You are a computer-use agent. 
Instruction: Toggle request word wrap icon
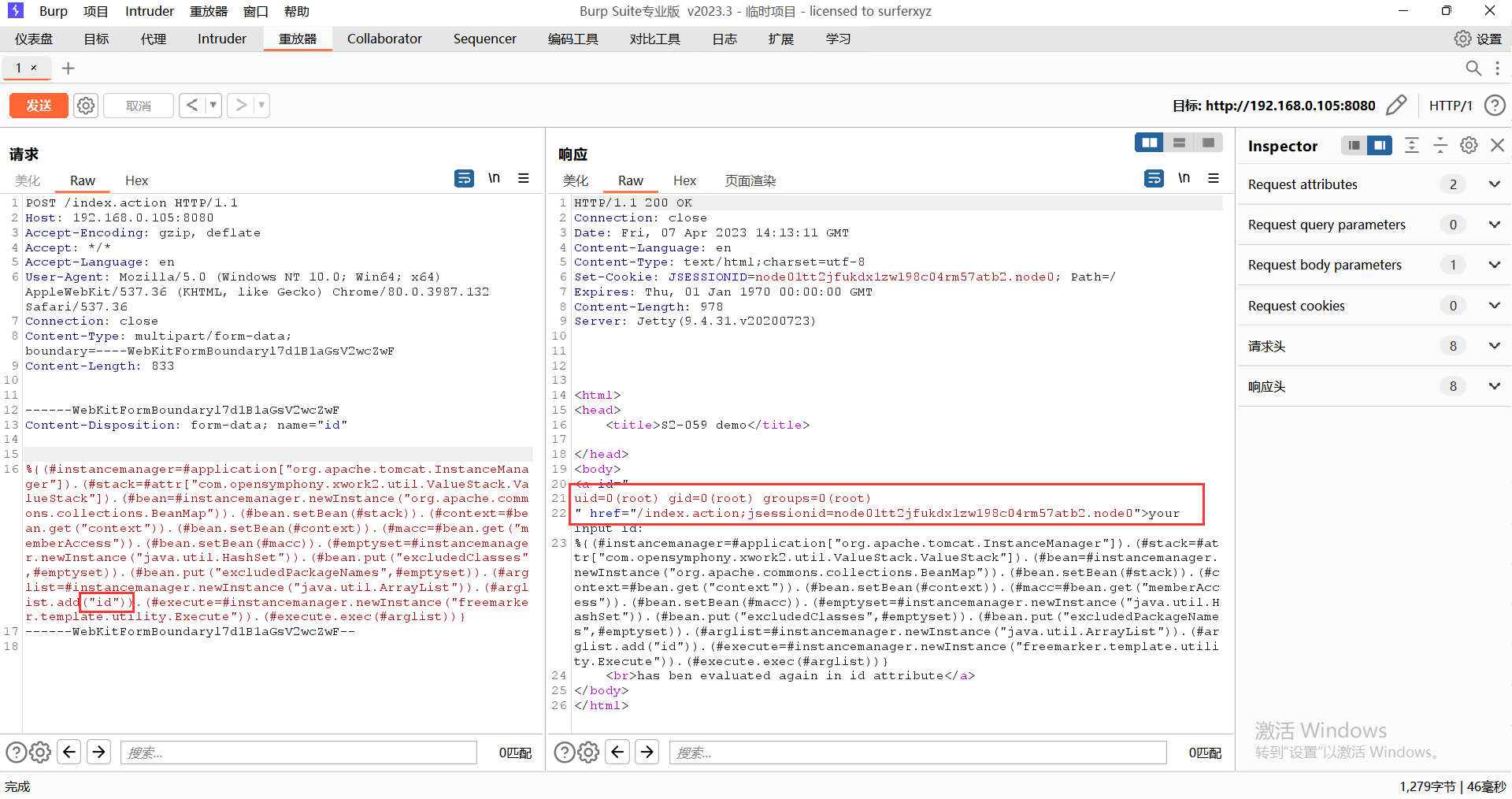[464, 178]
